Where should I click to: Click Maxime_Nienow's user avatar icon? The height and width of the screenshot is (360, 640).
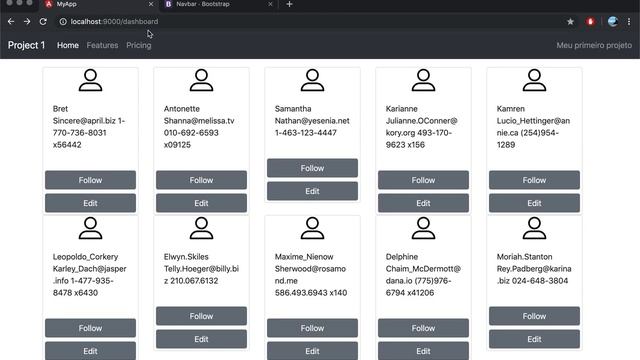(x=312, y=228)
